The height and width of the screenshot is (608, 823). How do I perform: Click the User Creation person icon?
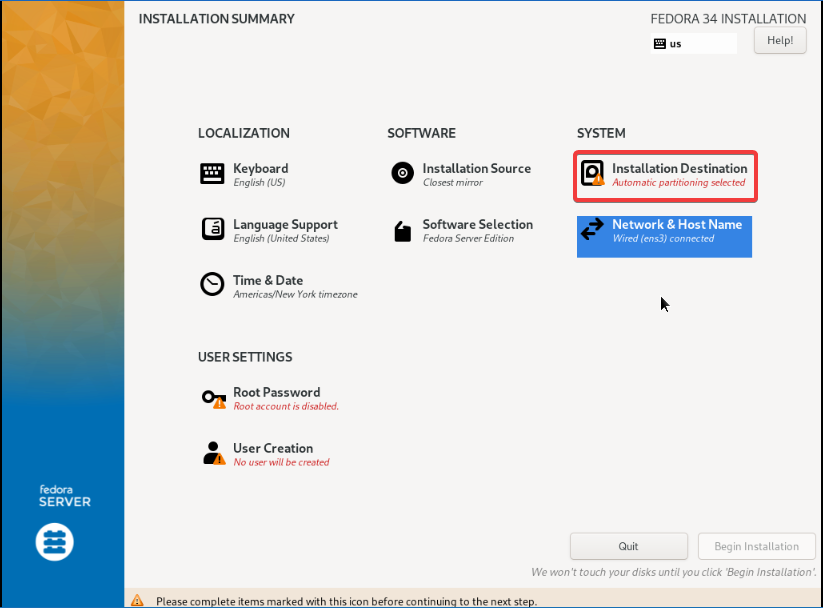(x=214, y=453)
